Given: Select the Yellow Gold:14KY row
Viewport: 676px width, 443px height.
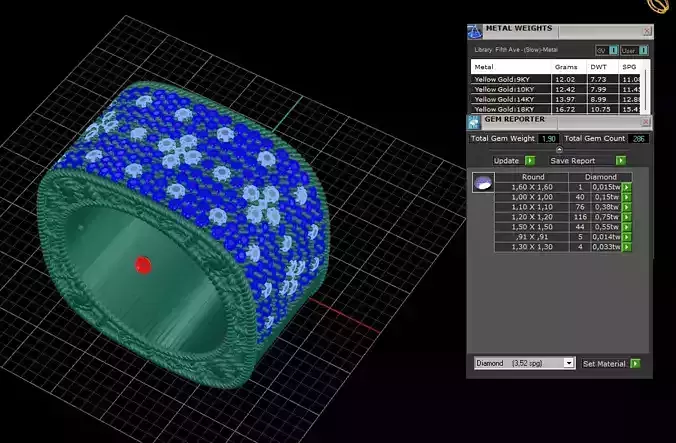Looking at the screenshot, I should 557,99.
